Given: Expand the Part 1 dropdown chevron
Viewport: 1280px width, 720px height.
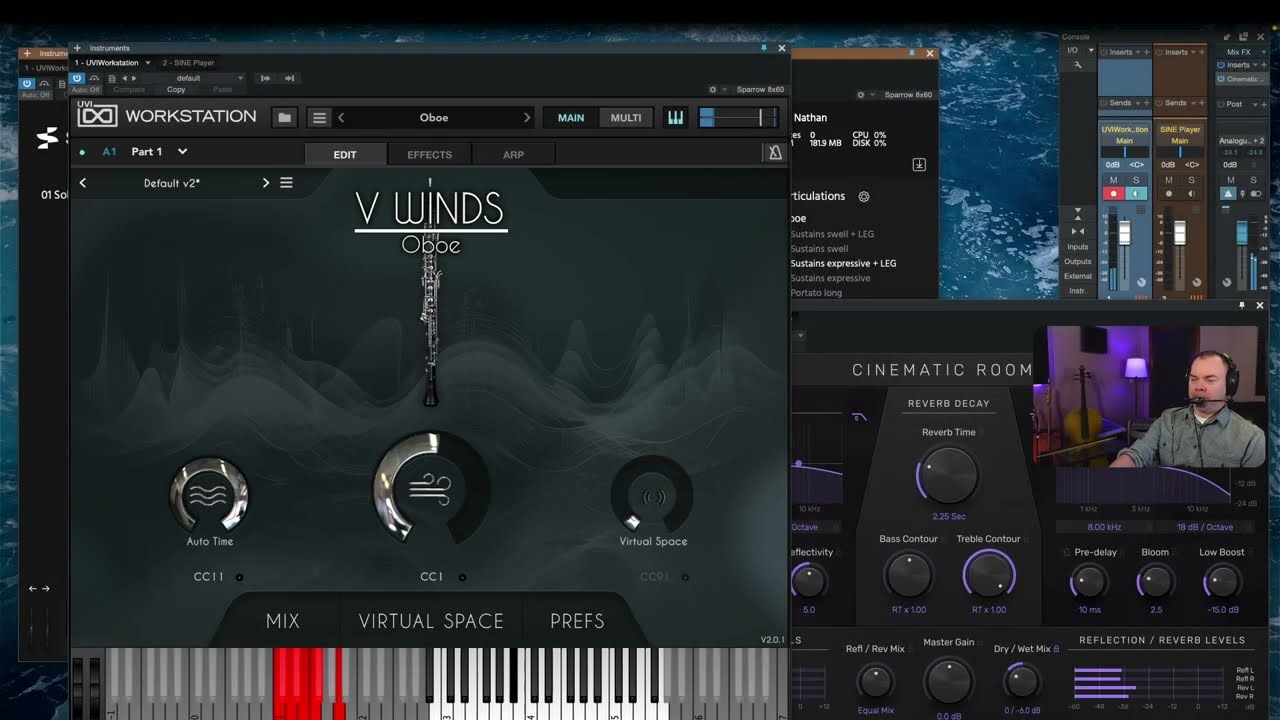Looking at the screenshot, I should (x=182, y=152).
